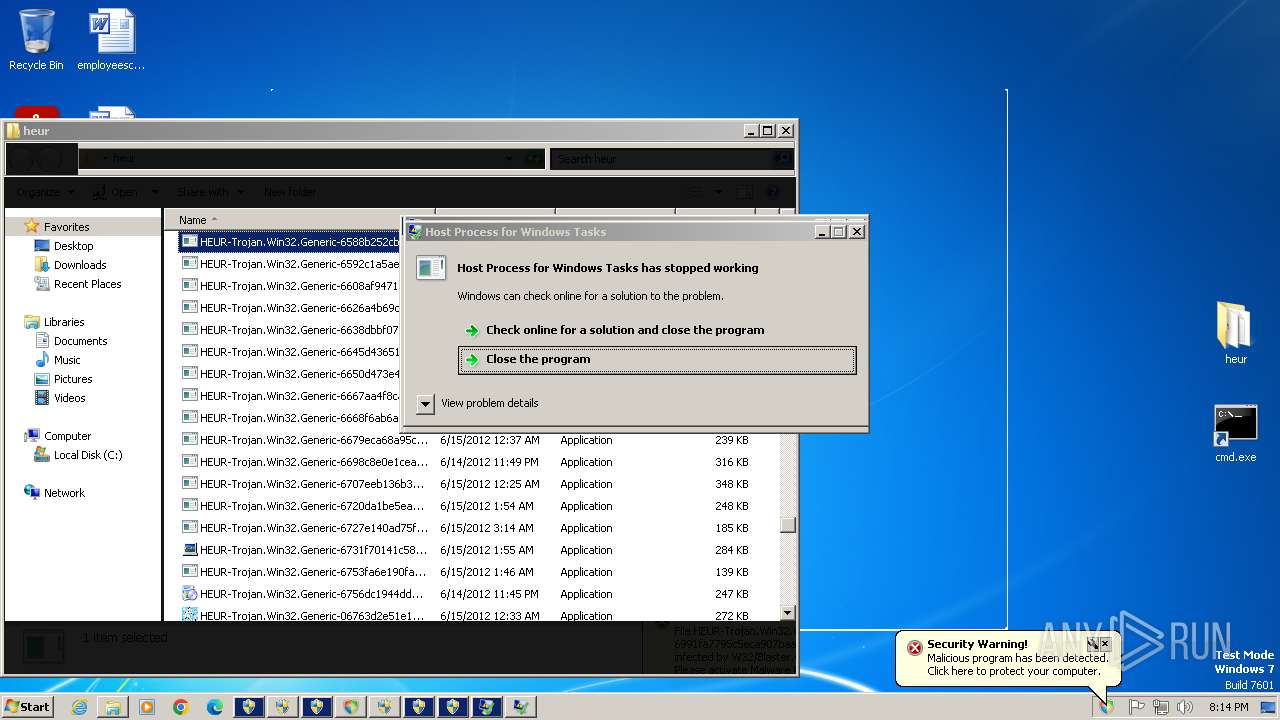Screen dimensions: 1280x720
Task: Open Local Disk (C:)
Action: pos(88,455)
